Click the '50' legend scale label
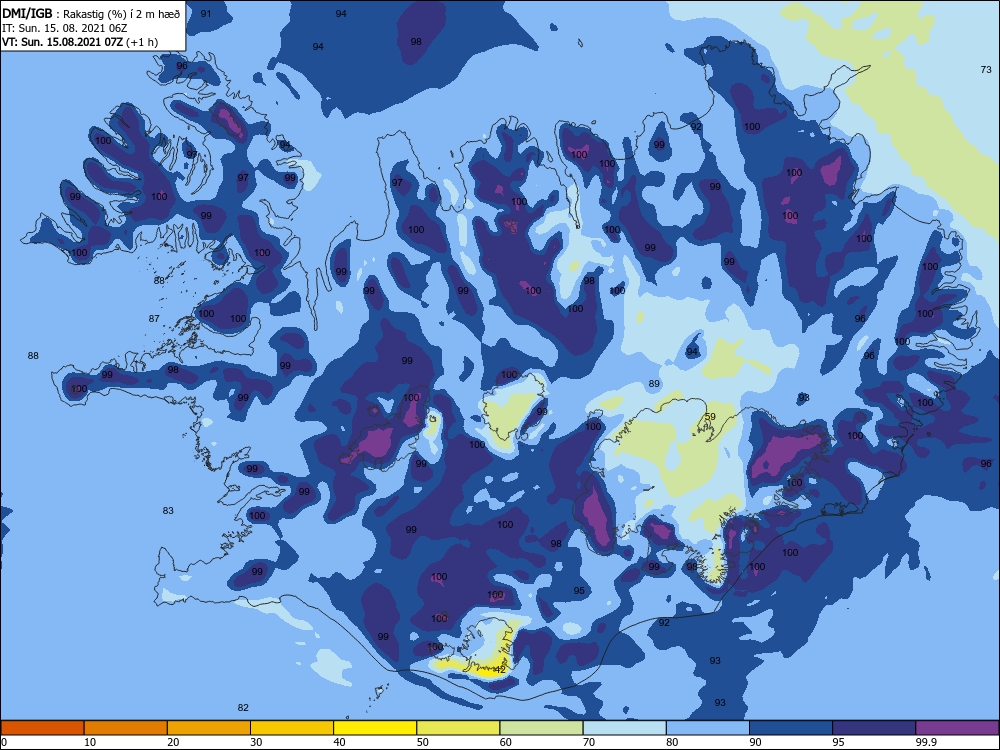The height and width of the screenshot is (750, 1000). pyautogui.click(x=422, y=742)
